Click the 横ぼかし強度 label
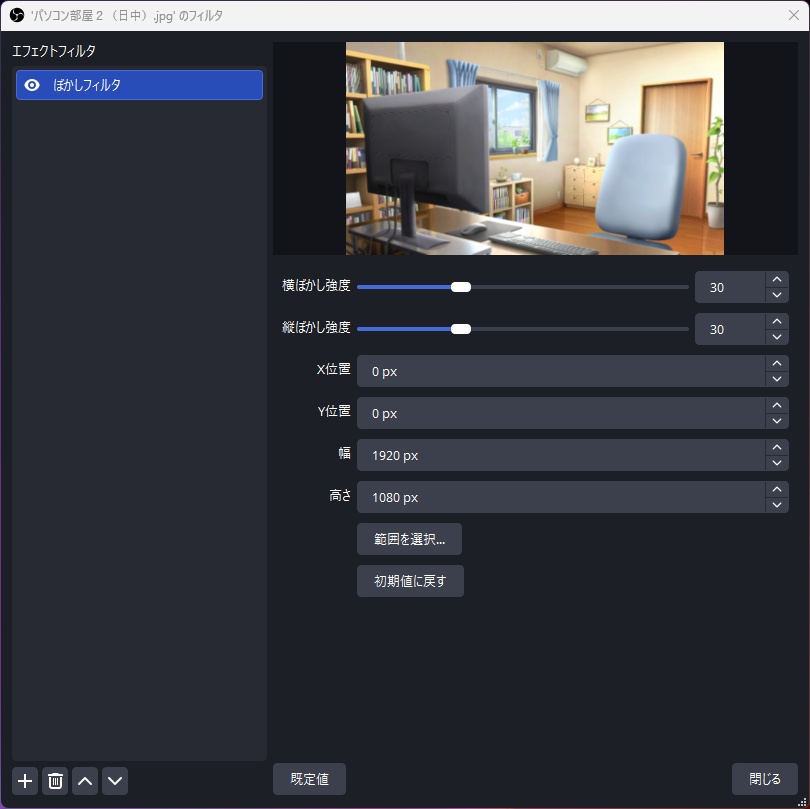The height and width of the screenshot is (809, 810). pos(316,286)
